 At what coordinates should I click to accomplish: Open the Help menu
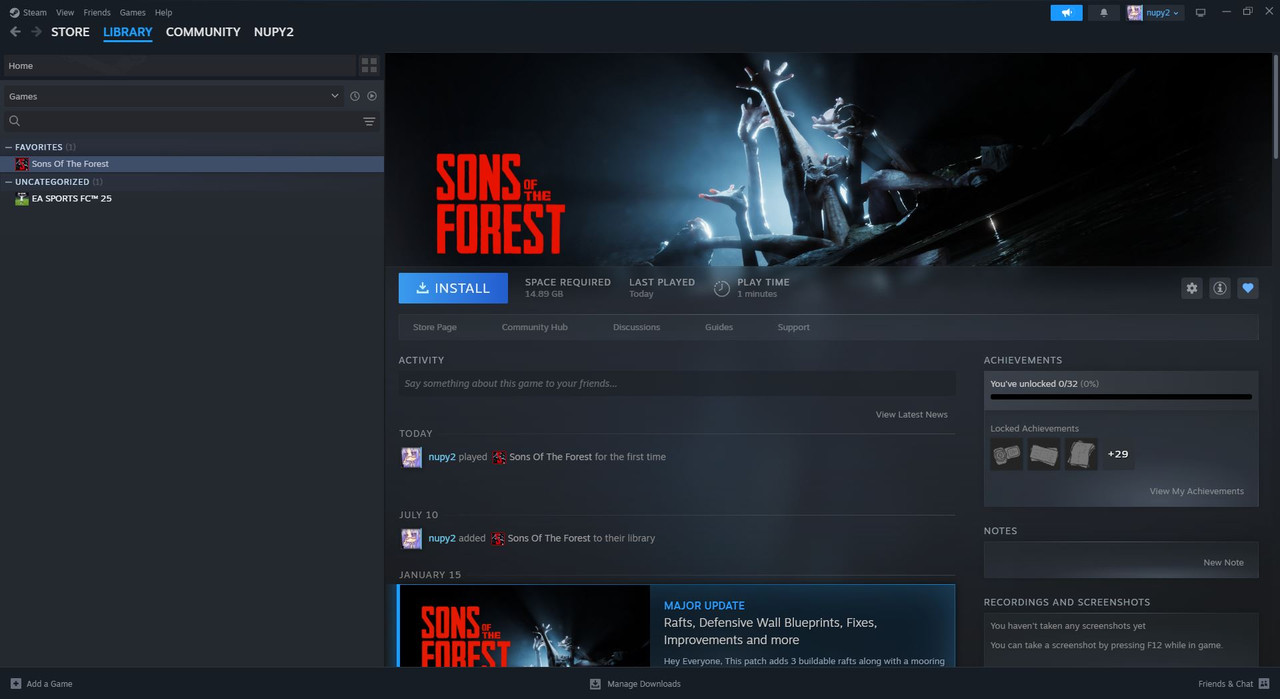tap(164, 12)
